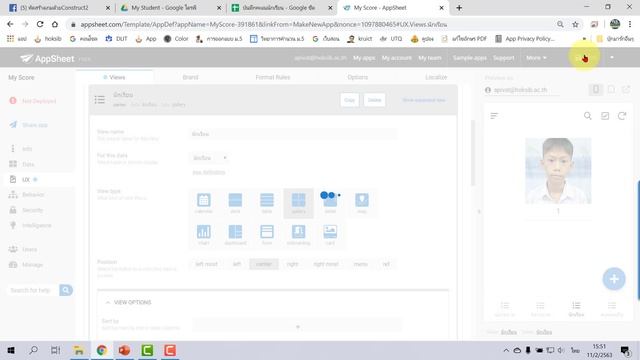Image resolution: width=640 pixels, height=360 pixels.
Task: Set view position to left
Action: pyautogui.click(x=237, y=264)
